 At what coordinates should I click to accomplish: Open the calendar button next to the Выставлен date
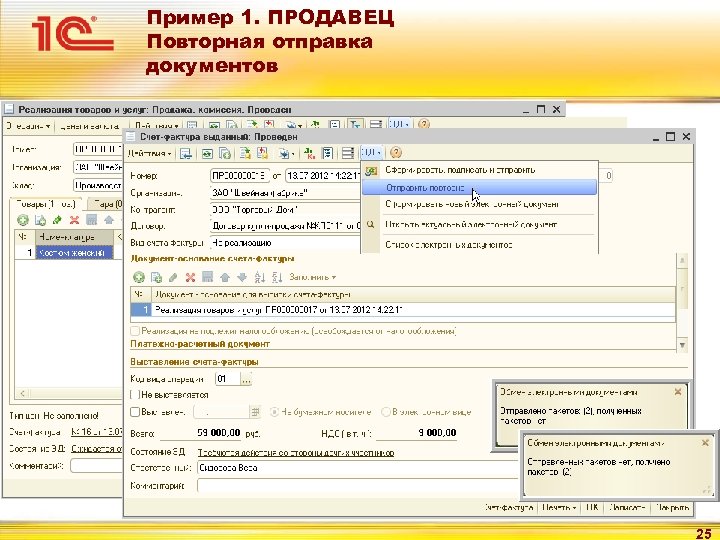click(x=255, y=412)
